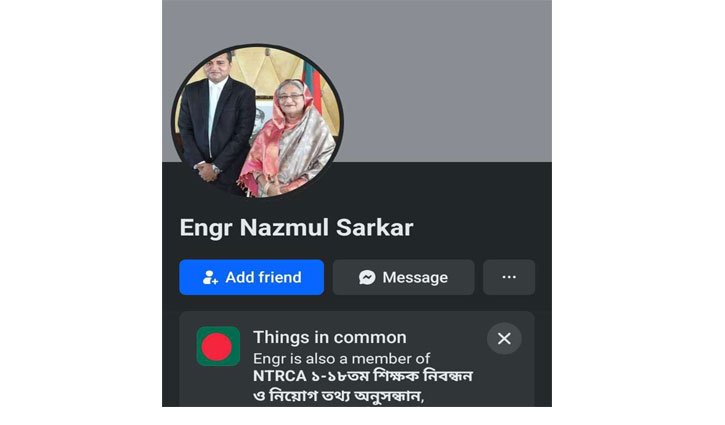Open the circular profile picture

257,121
